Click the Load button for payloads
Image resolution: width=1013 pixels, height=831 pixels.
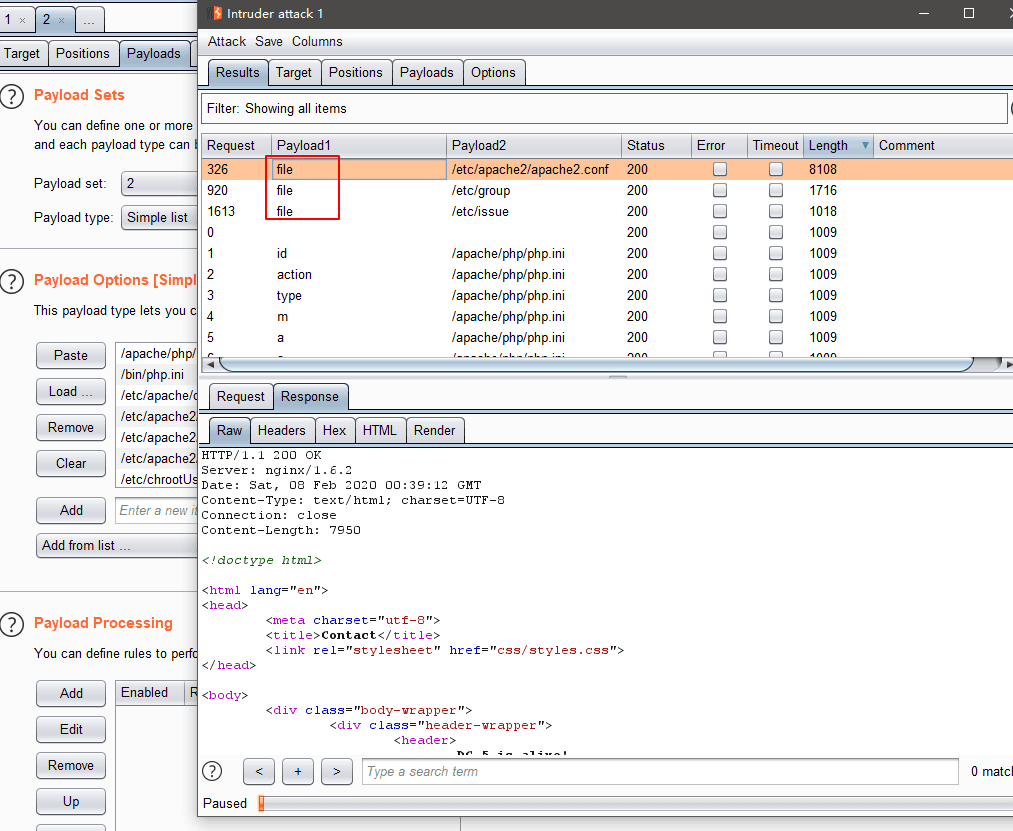pyautogui.click(x=71, y=392)
